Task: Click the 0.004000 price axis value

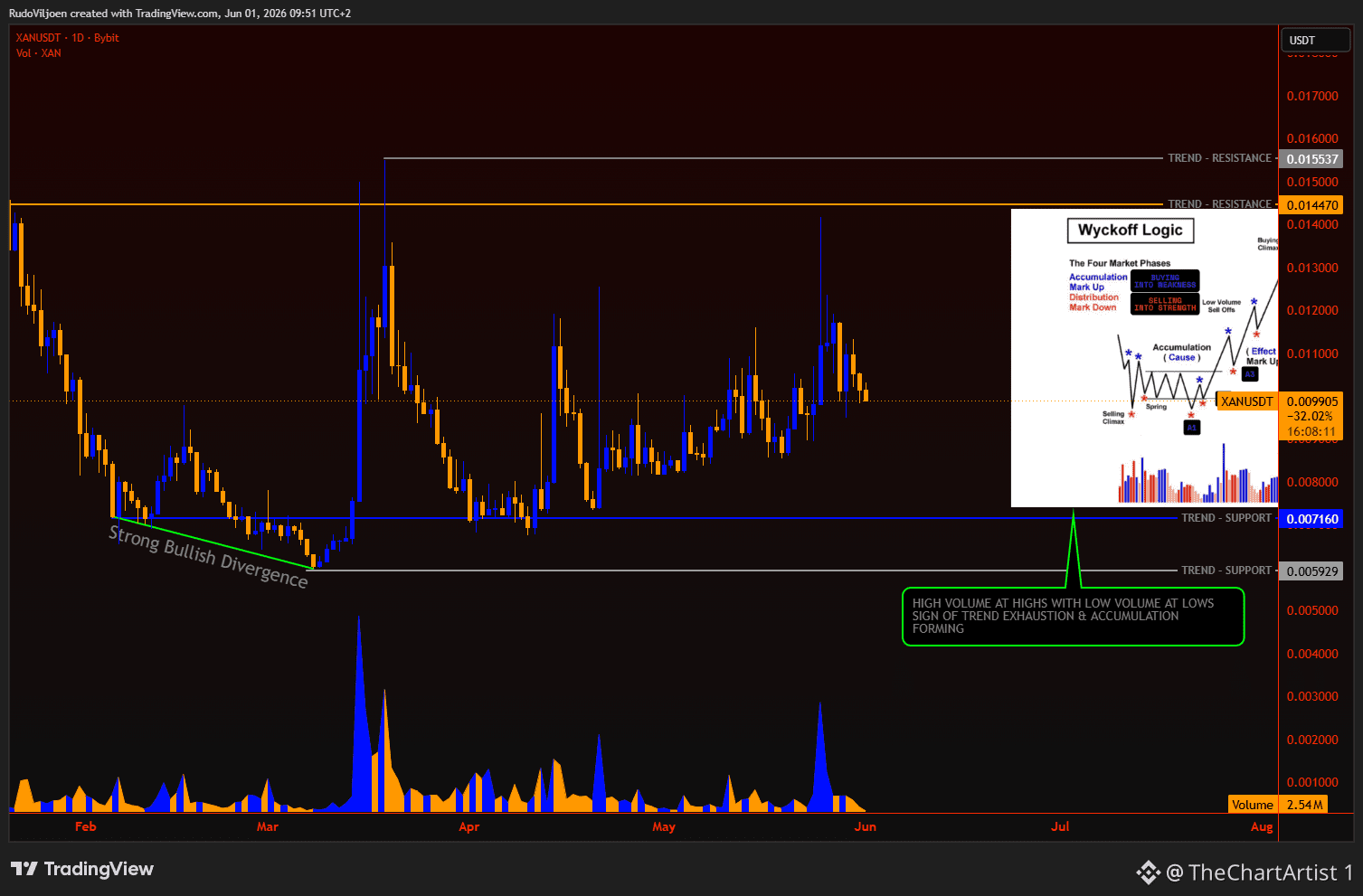Action: coord(1312,654)
